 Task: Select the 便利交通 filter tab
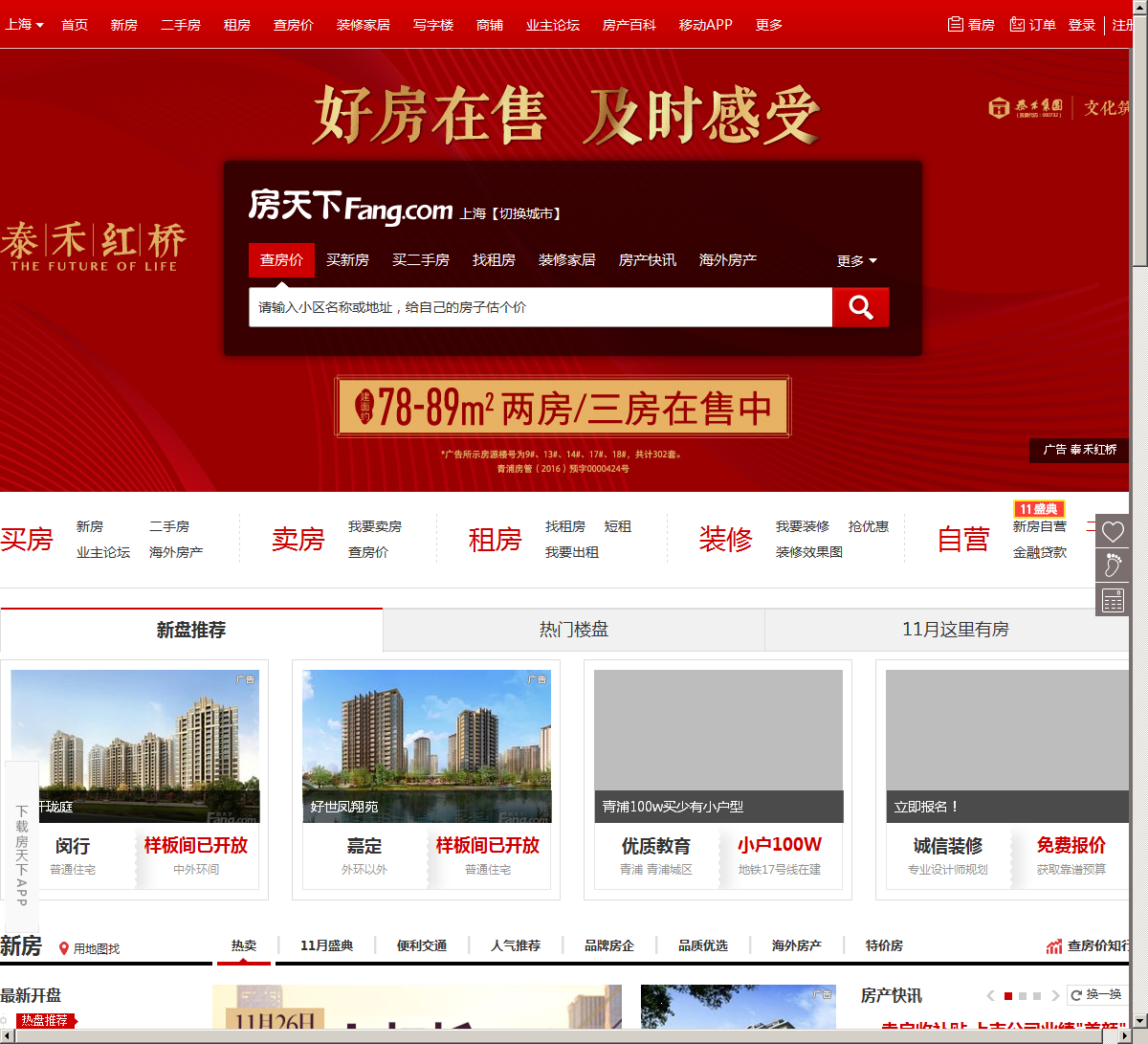click(422, 945)
